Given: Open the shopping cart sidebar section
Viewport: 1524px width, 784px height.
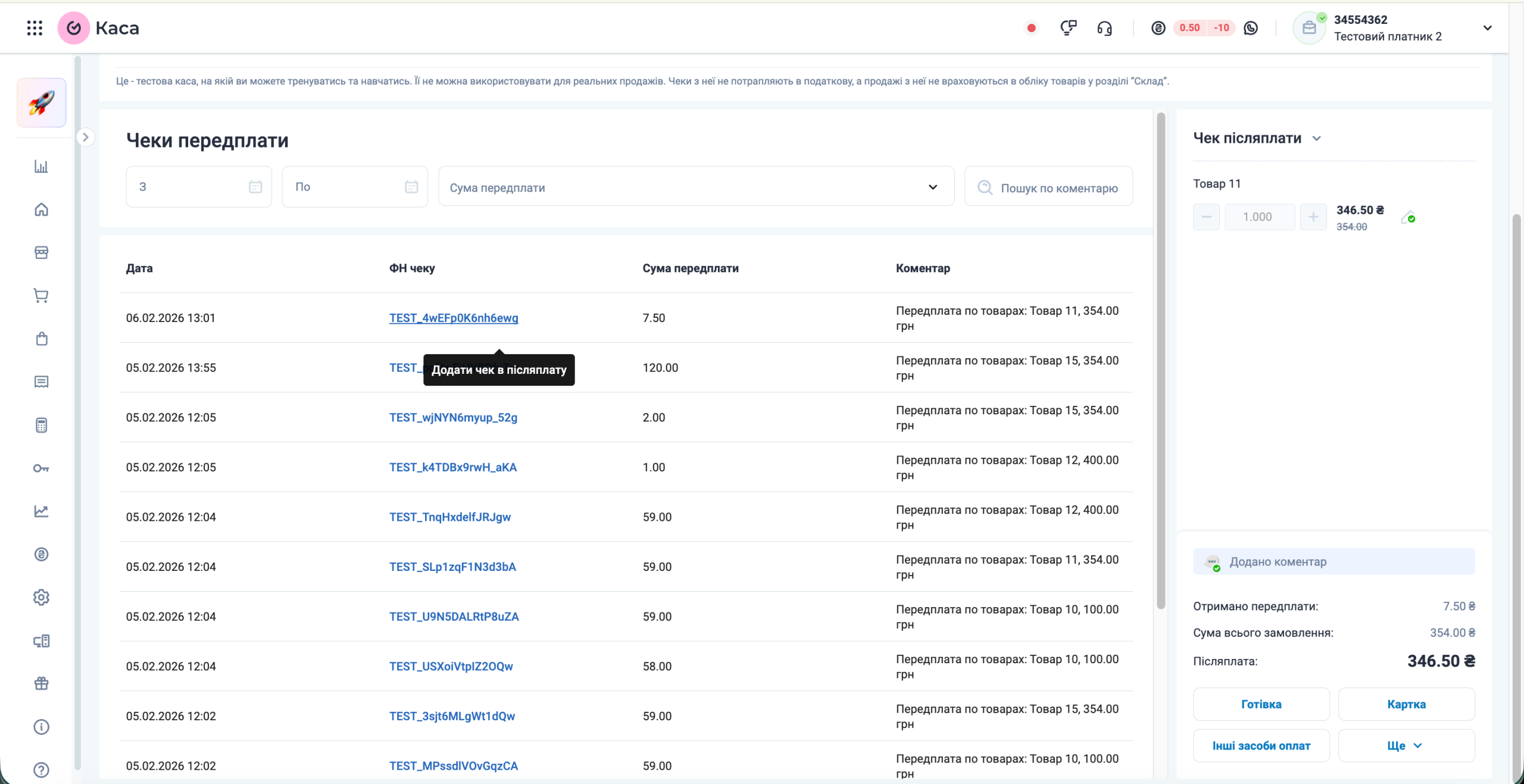Looking at the screenshot, I should 41,296.
